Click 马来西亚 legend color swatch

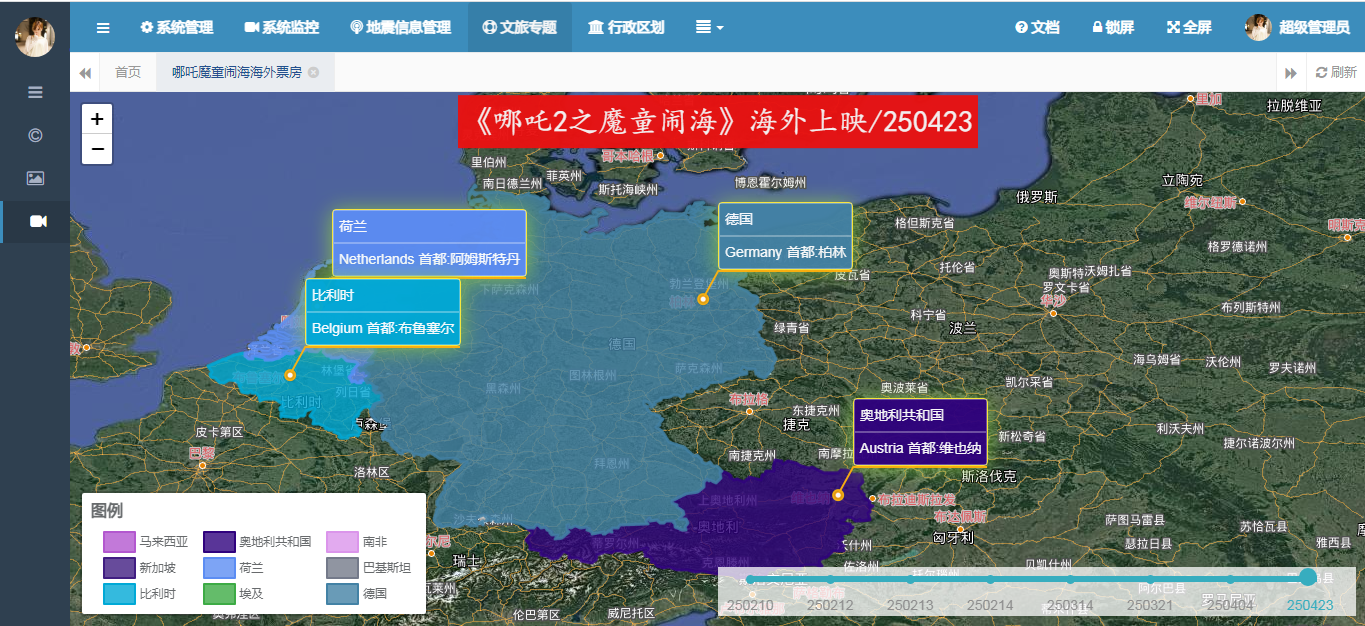click(118, 542)
